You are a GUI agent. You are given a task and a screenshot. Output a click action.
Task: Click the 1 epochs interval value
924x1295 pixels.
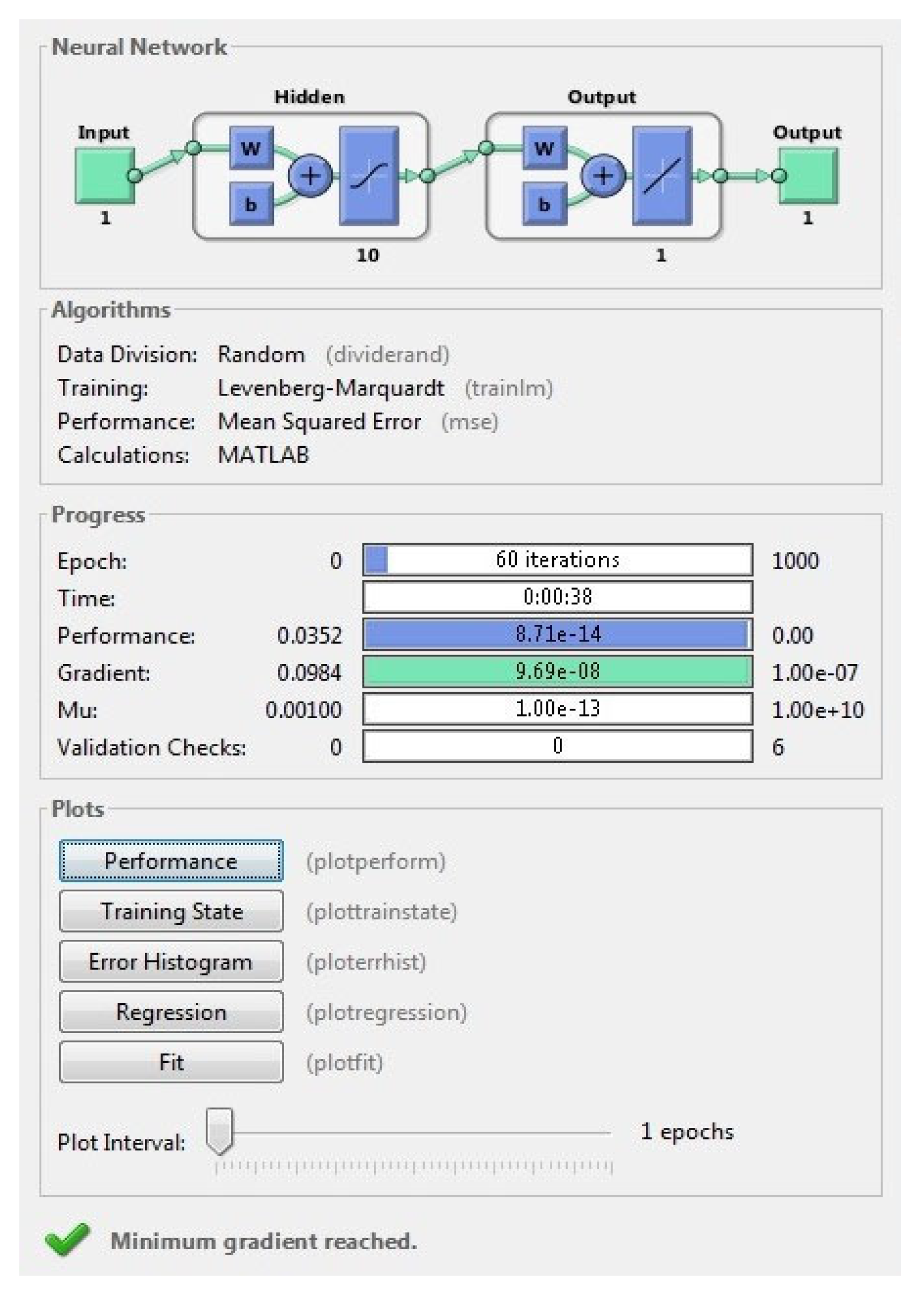coord(687,1131)
